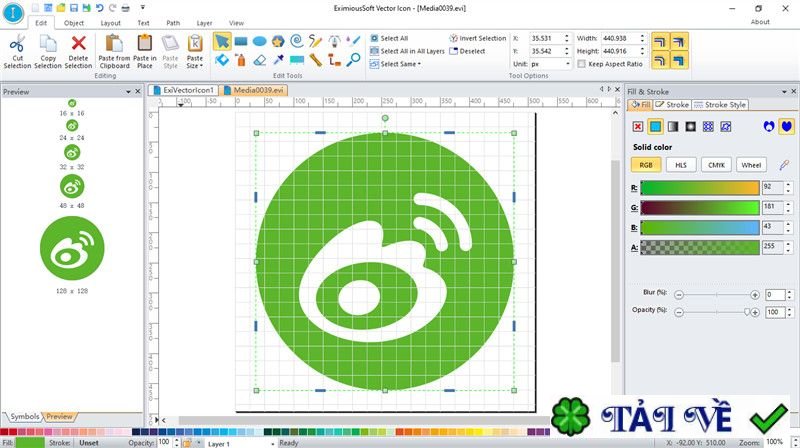Click the Cut Selection scissors icon
Image resolution: width=800 pixels, height=448 pixels.
[x=18, y=44]
